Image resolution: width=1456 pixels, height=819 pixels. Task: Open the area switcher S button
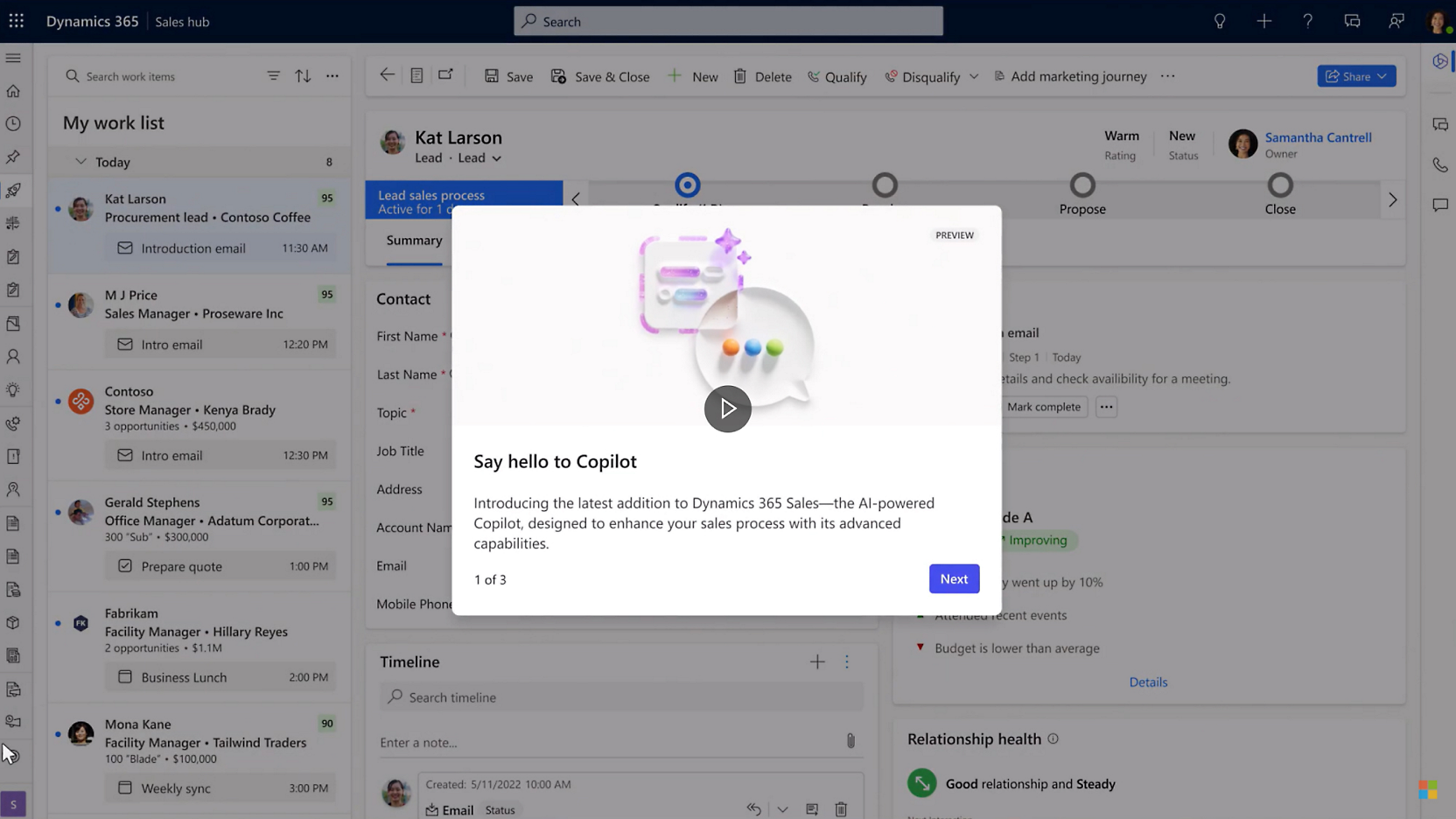(13, 804)
